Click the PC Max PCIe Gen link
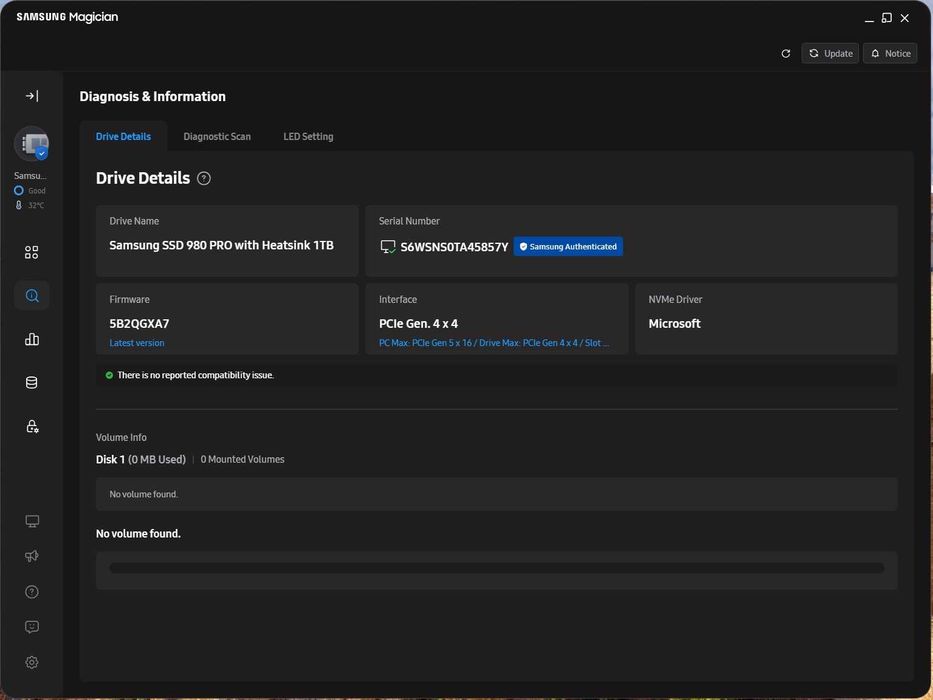Viewport: 933px width, 700px height. 494,343
